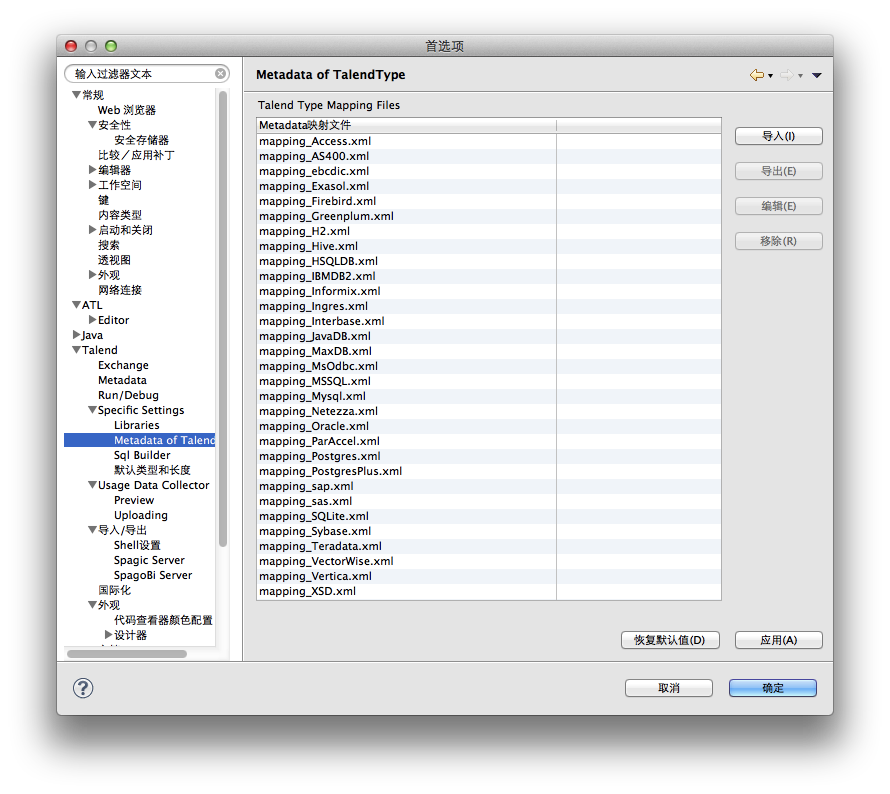Open the view menu triangle icon
This screenshot has height=794, width=890.
[817, 75]
